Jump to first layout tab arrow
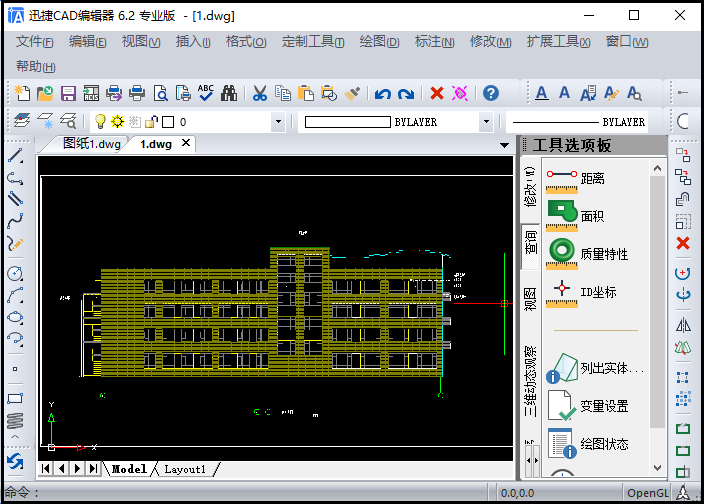The width and height of the screenshot is (704, 504). click(x=45, y=469)
